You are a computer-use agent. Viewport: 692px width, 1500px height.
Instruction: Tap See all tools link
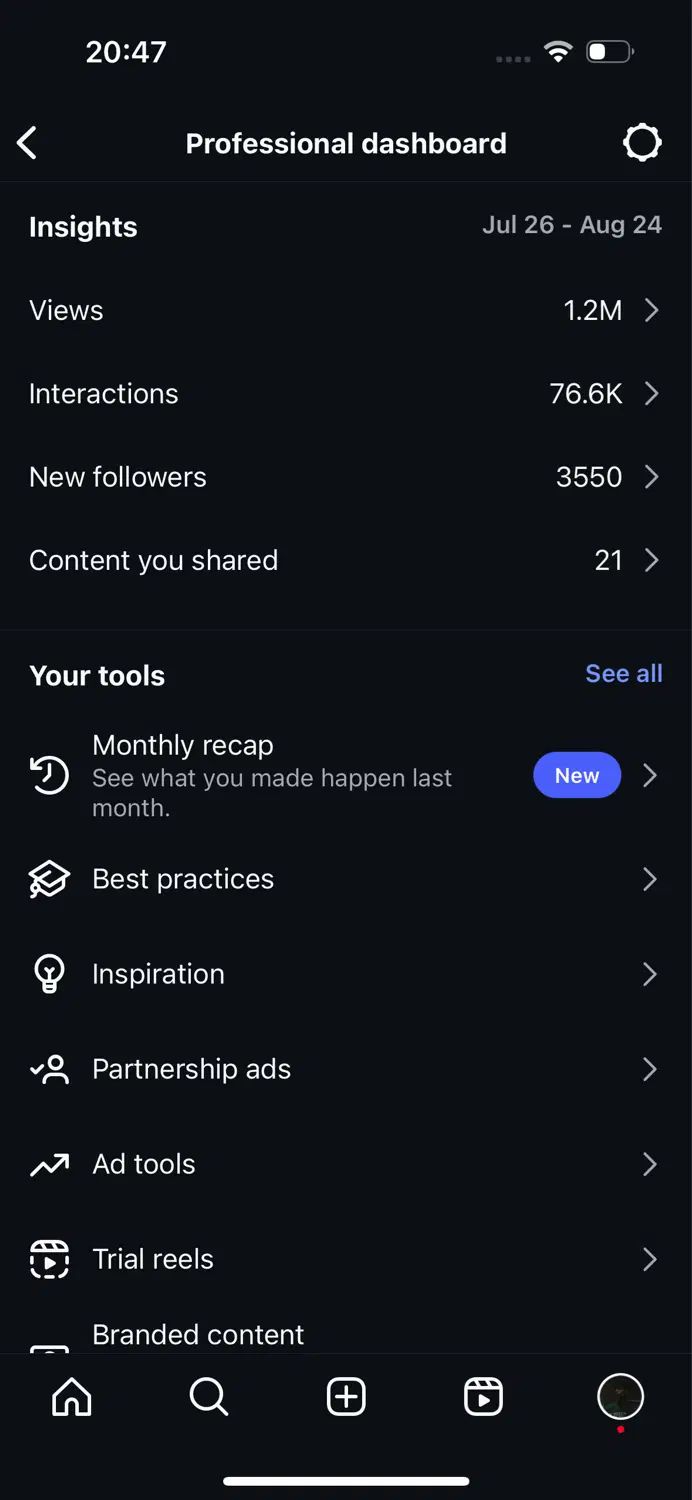pyautogui.click(x=624, y=674)
